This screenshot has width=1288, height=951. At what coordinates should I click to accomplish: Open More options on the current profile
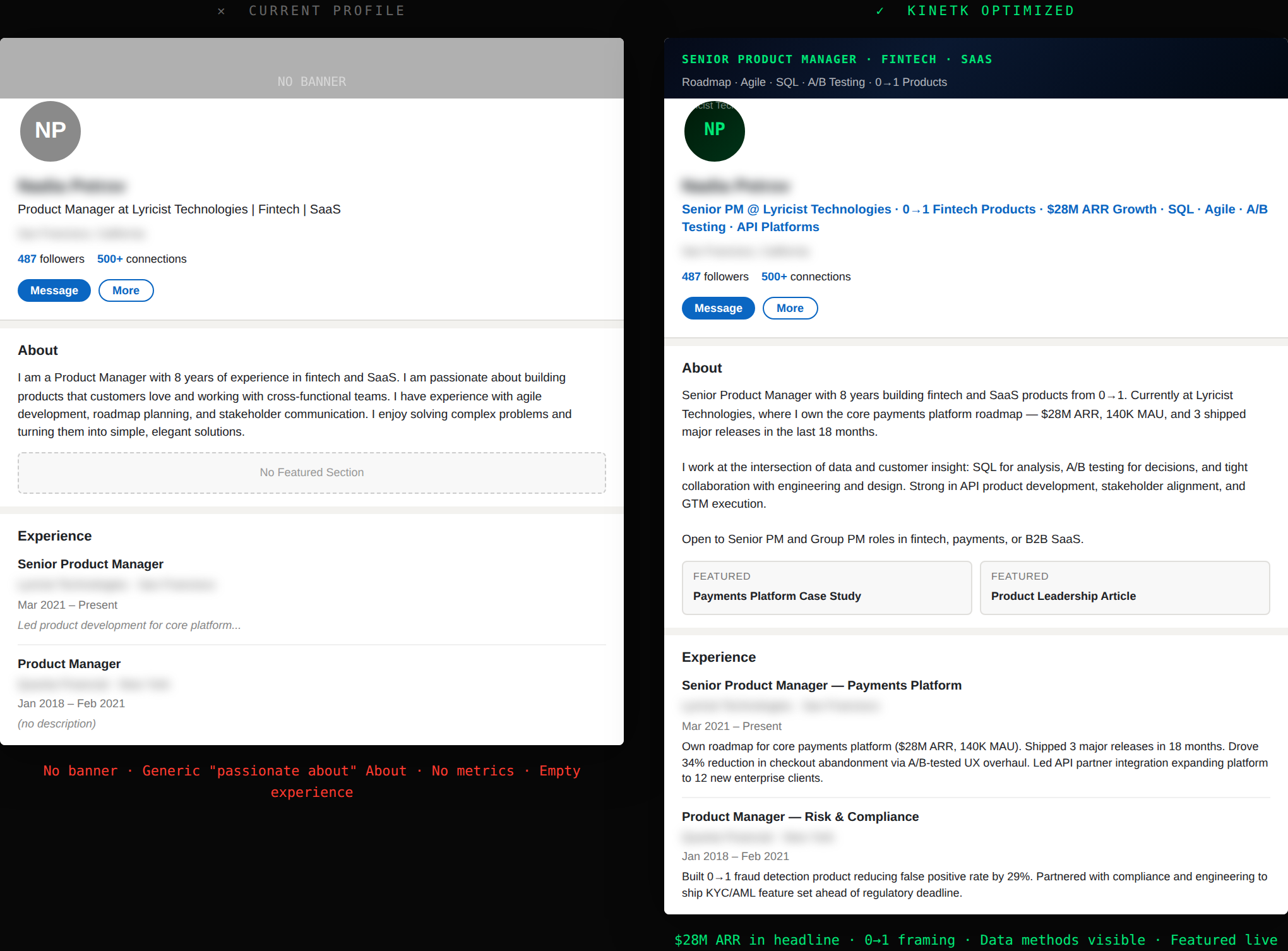coord(126,290)
